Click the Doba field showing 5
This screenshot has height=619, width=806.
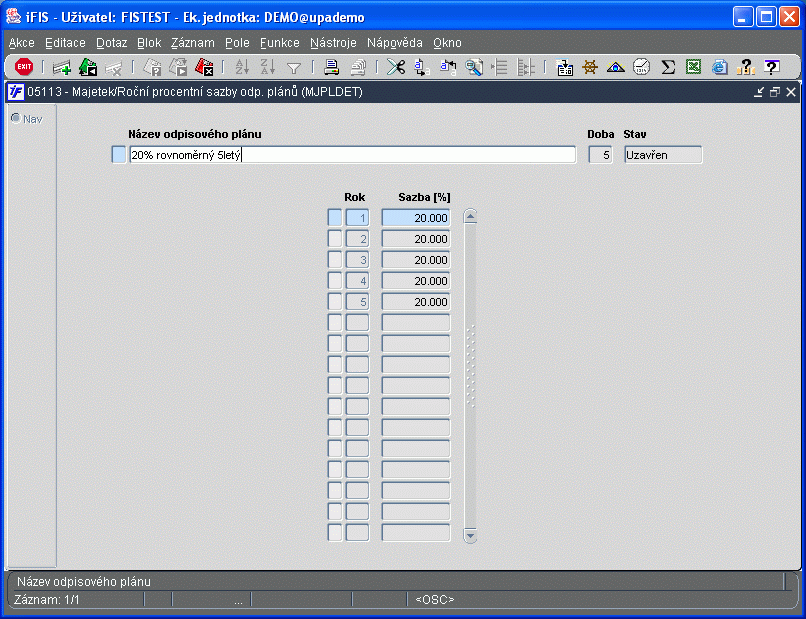point(600,155)
